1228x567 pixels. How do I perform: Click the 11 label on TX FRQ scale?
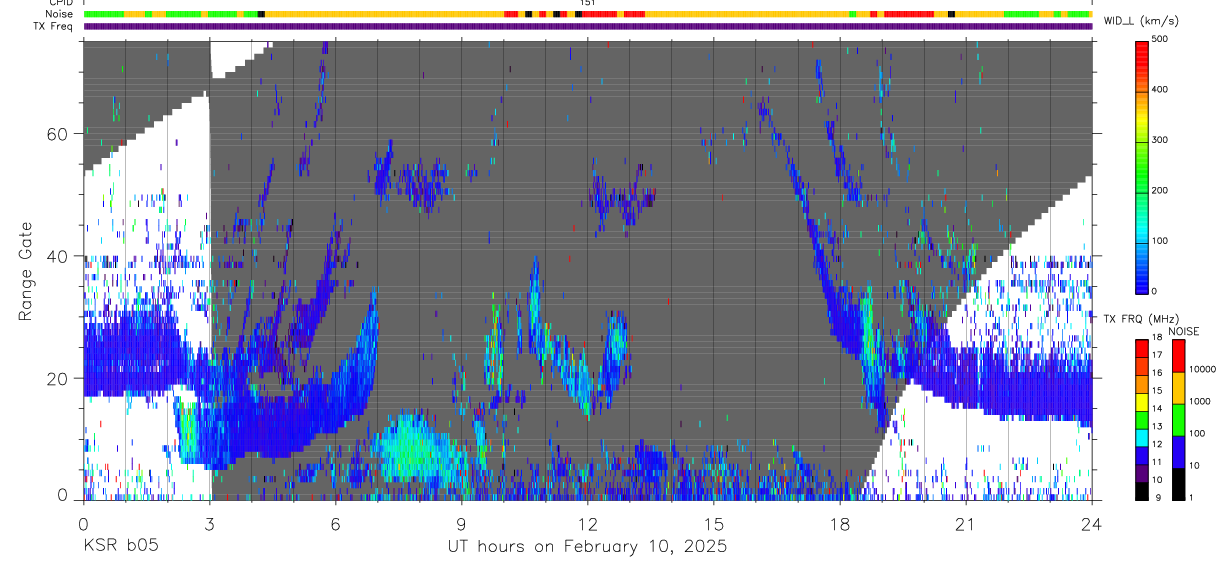pyautogui.click(x=1159, y=462)
